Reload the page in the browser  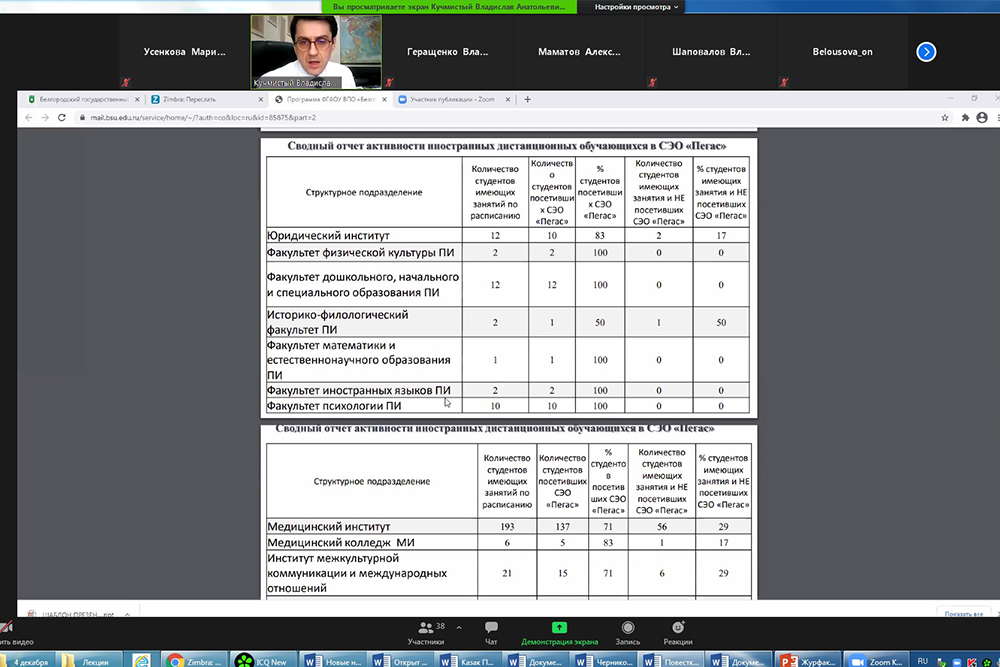(x=63, y=117)
